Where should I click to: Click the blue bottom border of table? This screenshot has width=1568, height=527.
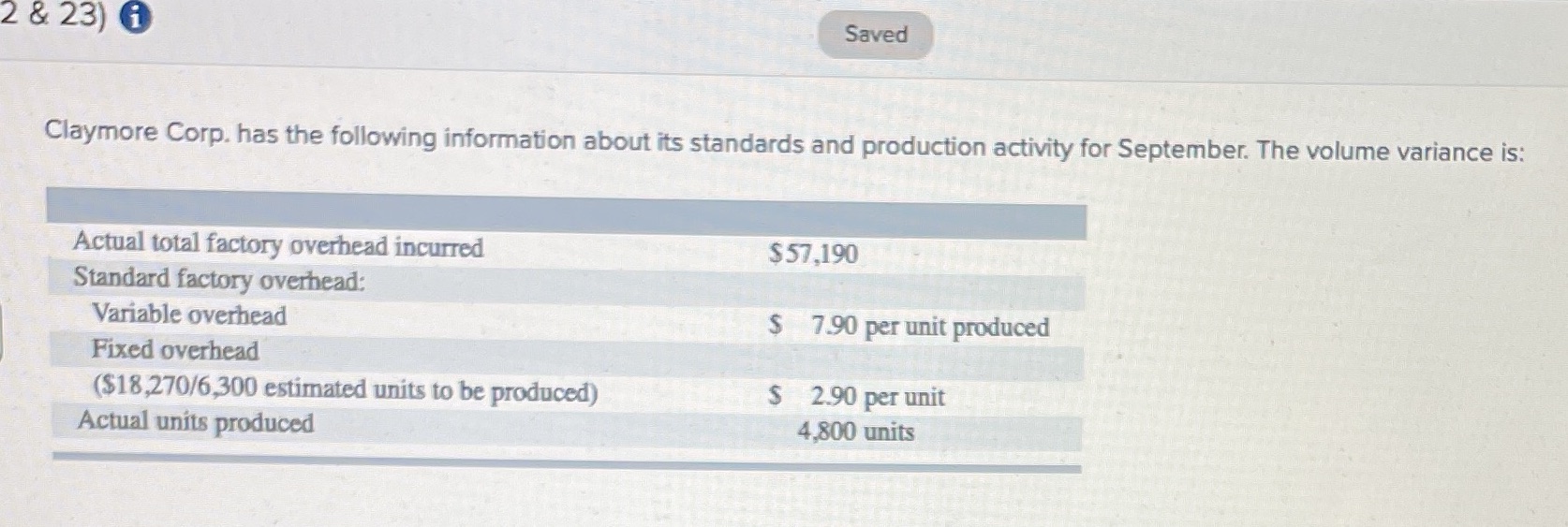(567, 461)
